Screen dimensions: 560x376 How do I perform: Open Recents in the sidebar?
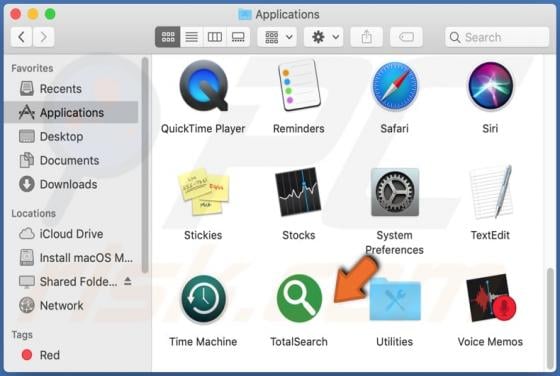pyautogui.click(x=71, y=89)
